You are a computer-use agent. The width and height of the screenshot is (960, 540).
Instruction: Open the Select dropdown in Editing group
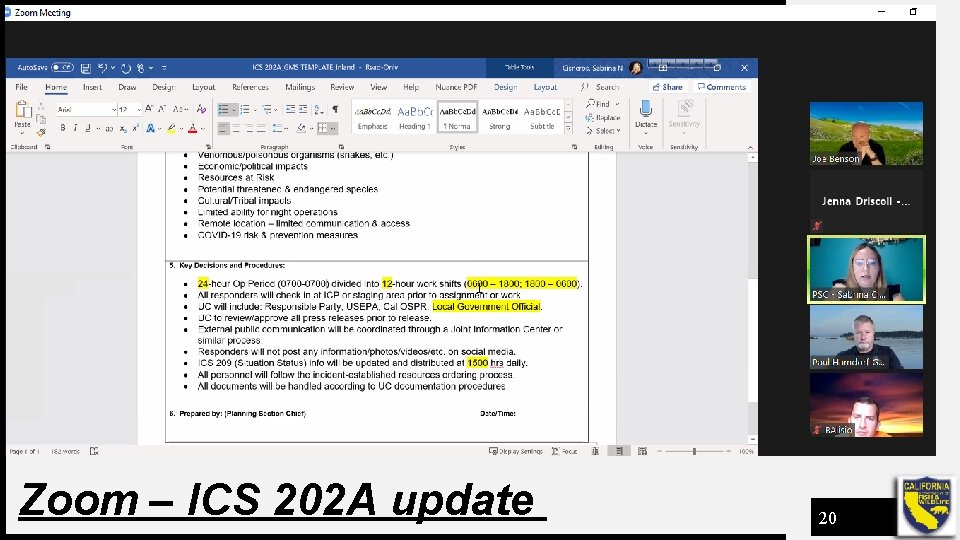[602, 131]
